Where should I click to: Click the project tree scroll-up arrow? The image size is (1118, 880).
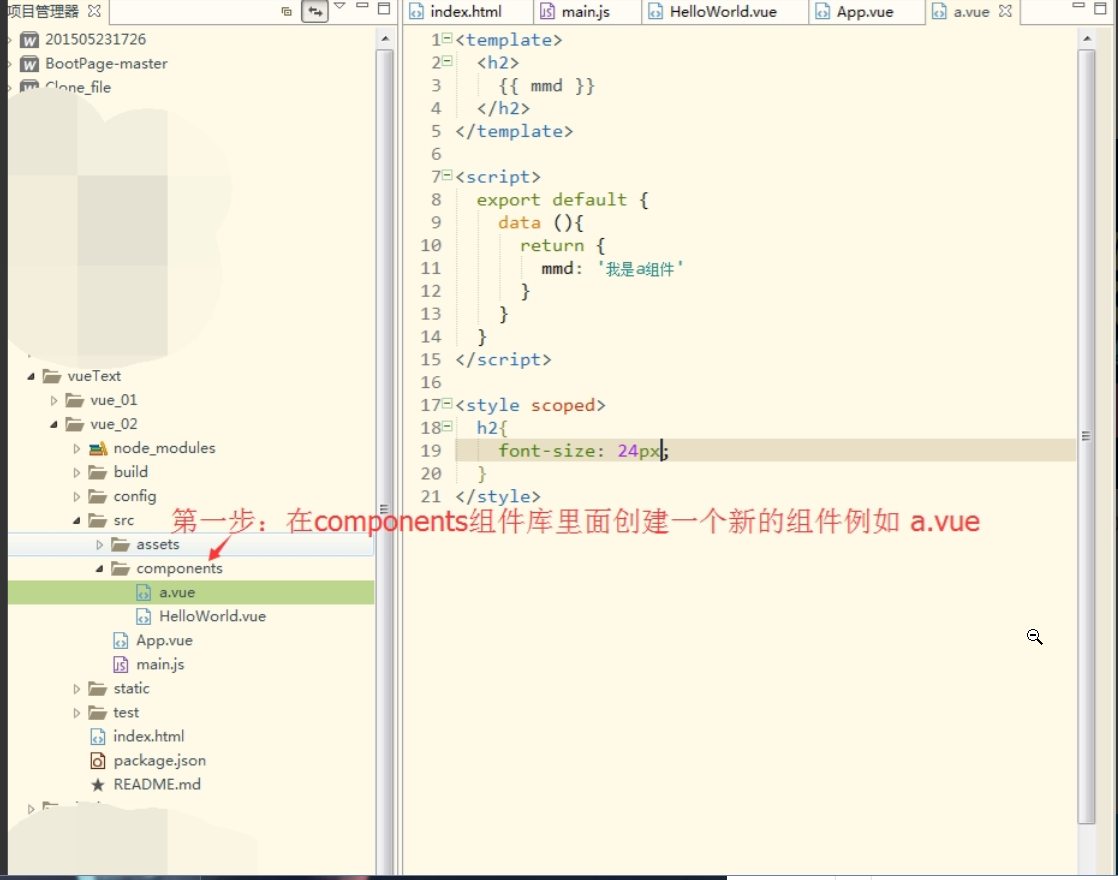pyautogui.click(x=385, y=39)
